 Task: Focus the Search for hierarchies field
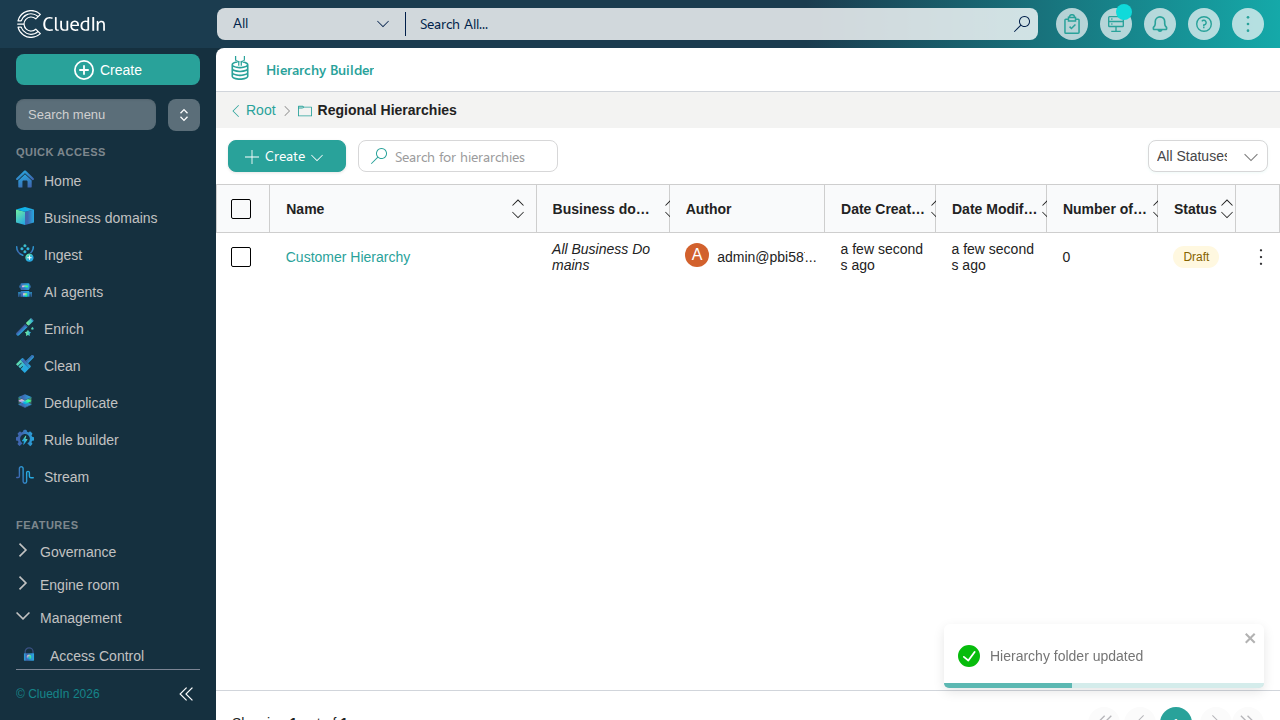click(x=458, y=156)
